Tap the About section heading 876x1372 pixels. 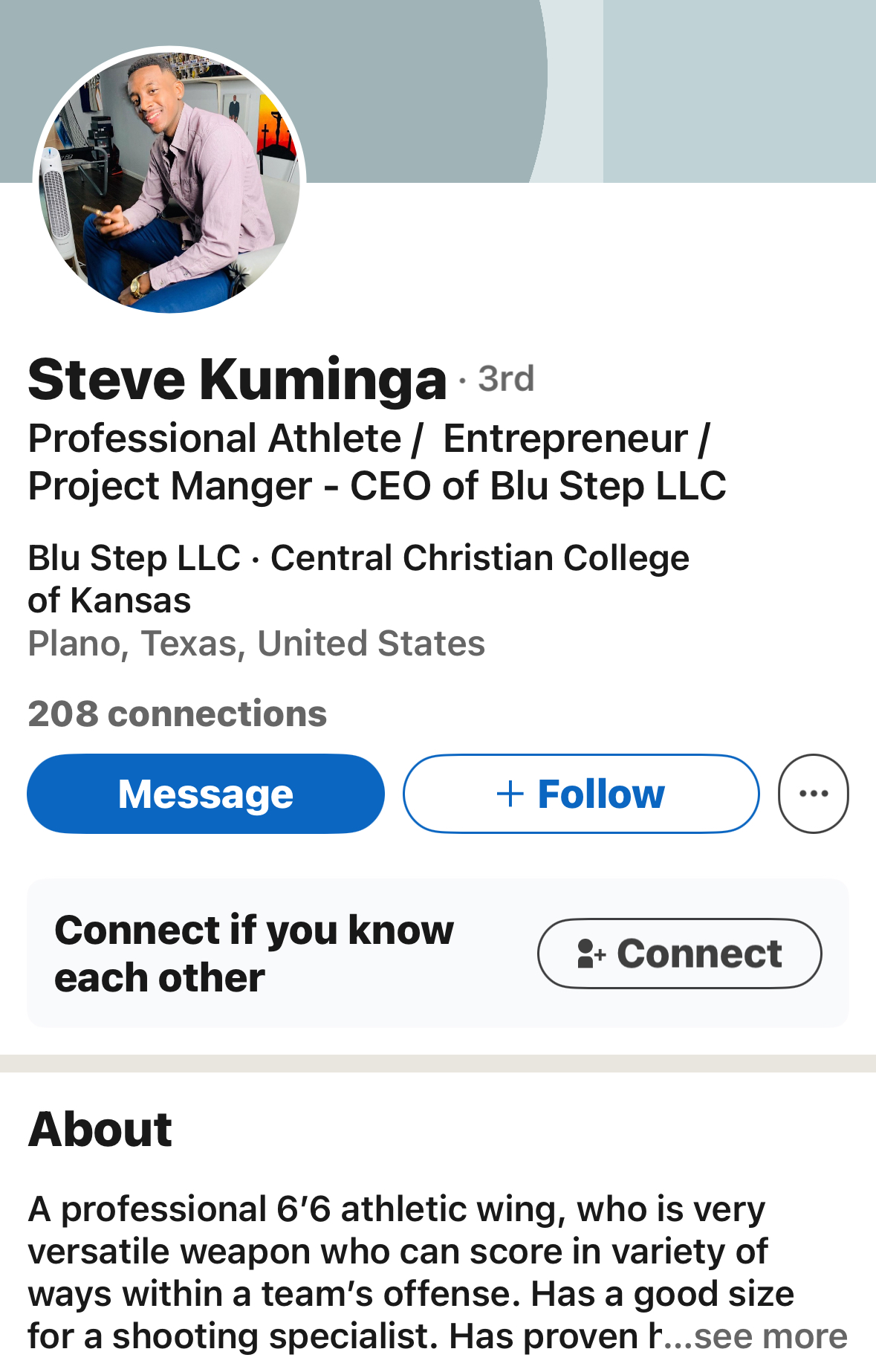(x=100, y=1129)
